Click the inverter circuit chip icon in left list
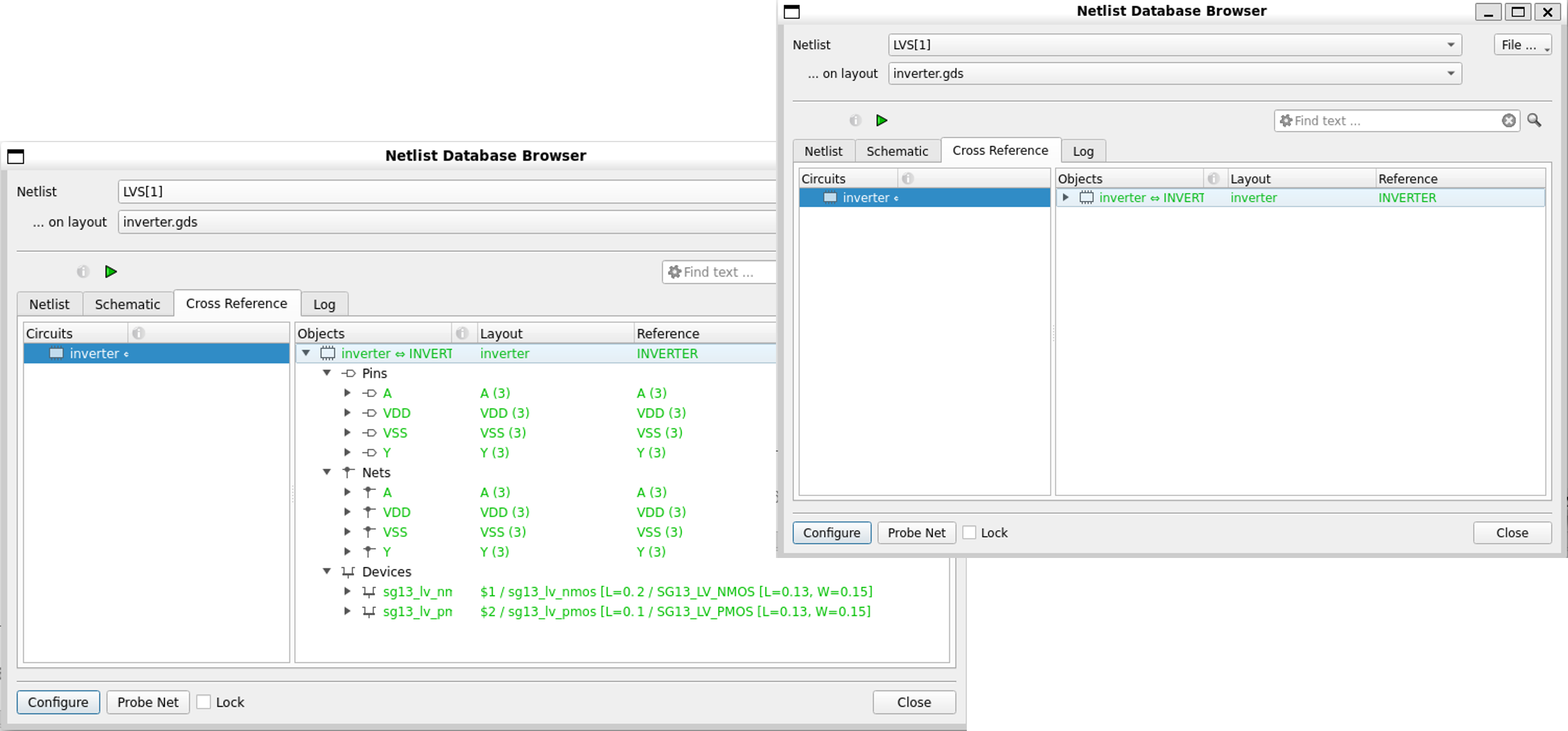This screenshot has height=731, width=1568. [x=56, y=354]
